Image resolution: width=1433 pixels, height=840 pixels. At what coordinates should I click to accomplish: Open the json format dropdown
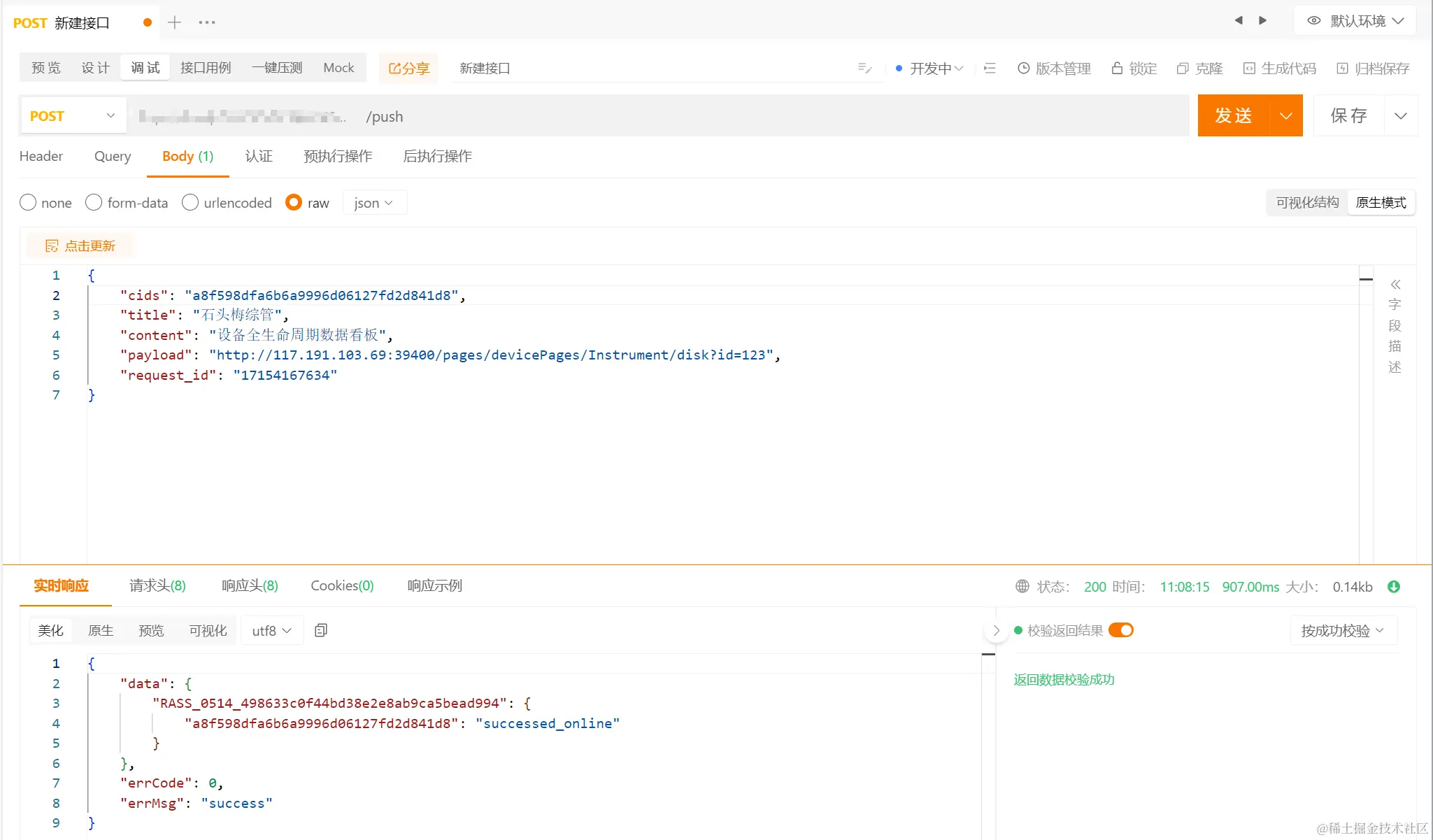[x=373, y=203]
